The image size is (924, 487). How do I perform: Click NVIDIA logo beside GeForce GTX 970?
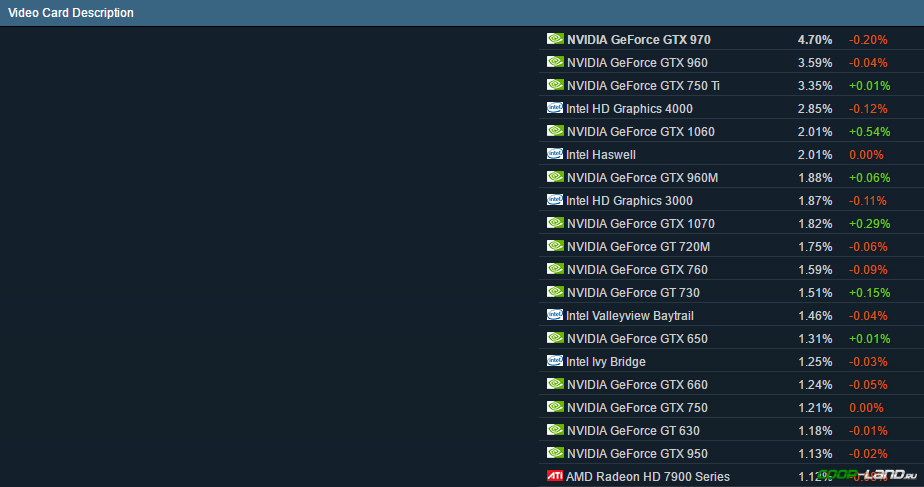click(555, 39)
